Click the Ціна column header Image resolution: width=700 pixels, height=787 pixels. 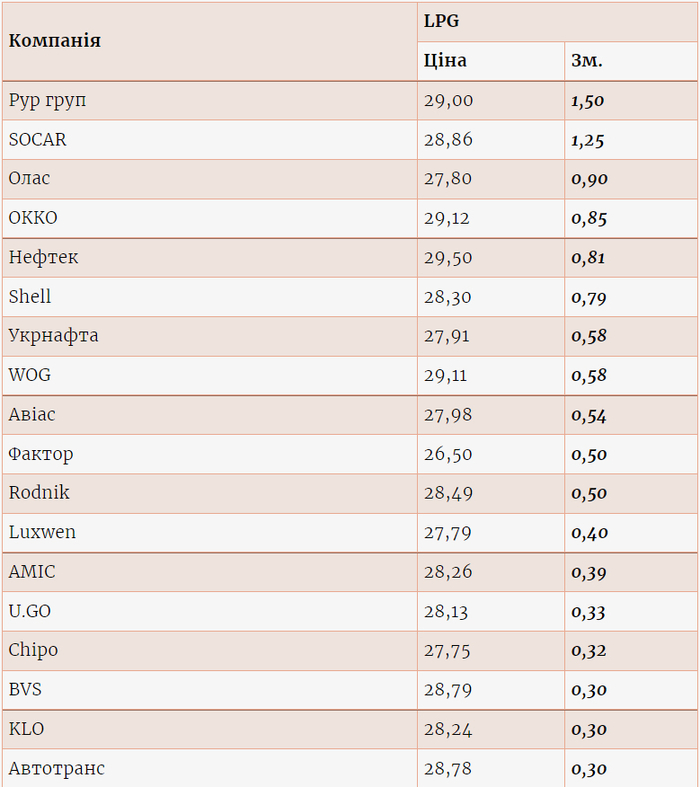pyautogui.click(x=445, y=61)
